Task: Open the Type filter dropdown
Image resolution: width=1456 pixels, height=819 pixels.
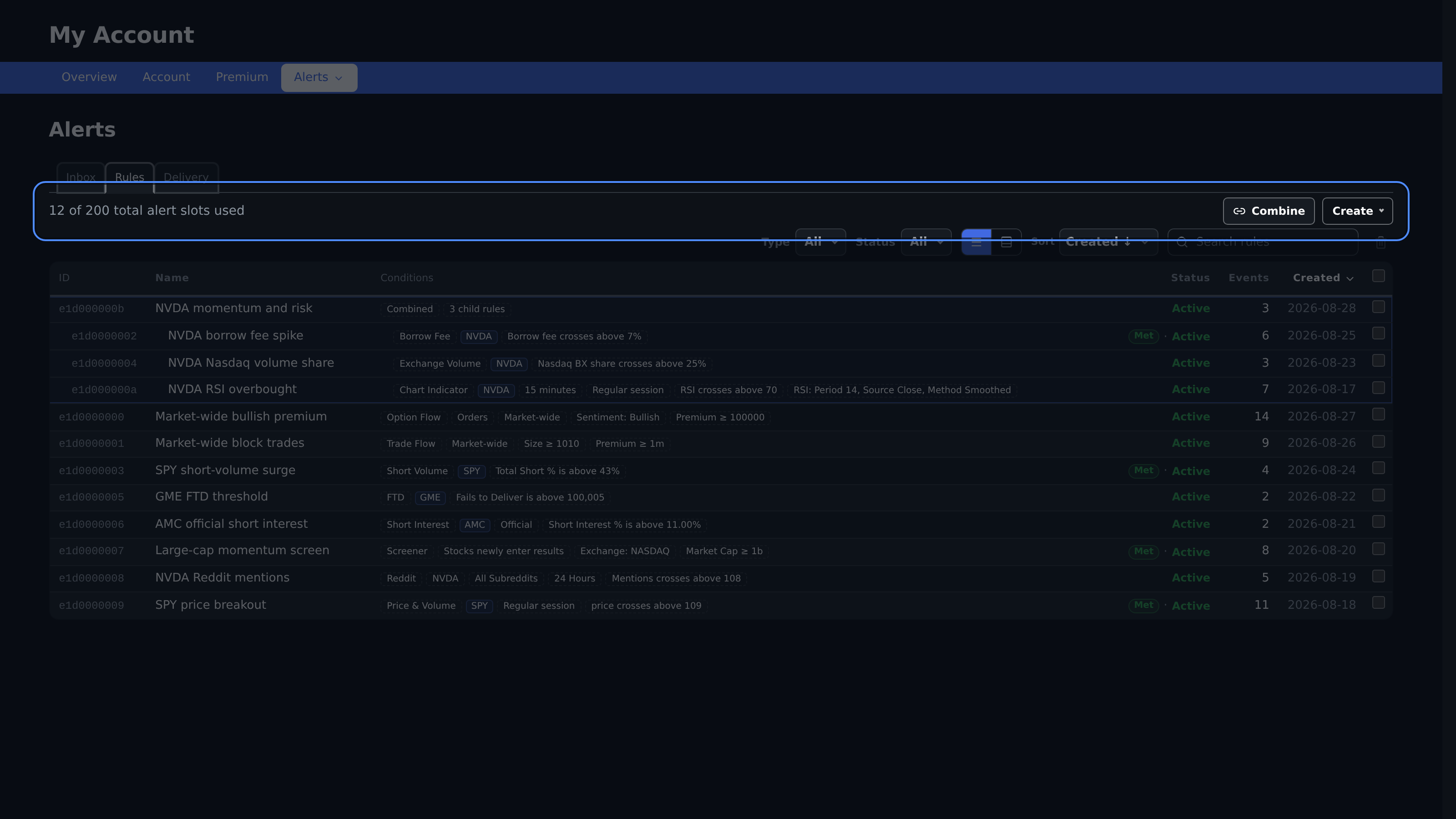Action: click(x=821, y=242)
